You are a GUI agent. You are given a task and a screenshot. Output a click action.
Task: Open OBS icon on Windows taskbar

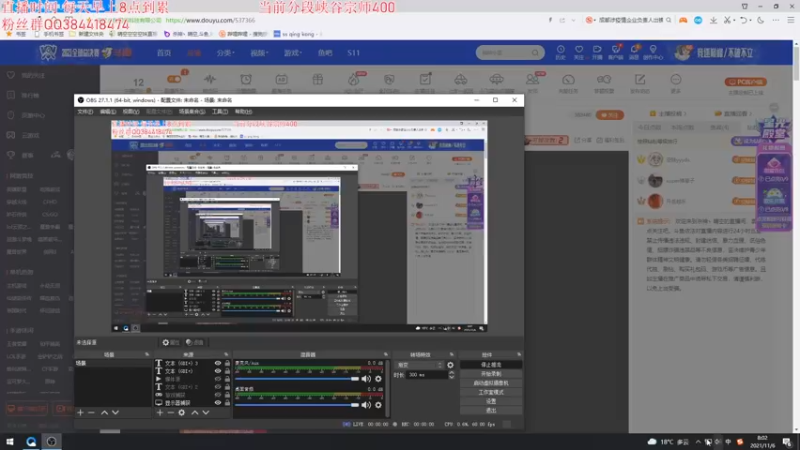(x=52, y=441)
